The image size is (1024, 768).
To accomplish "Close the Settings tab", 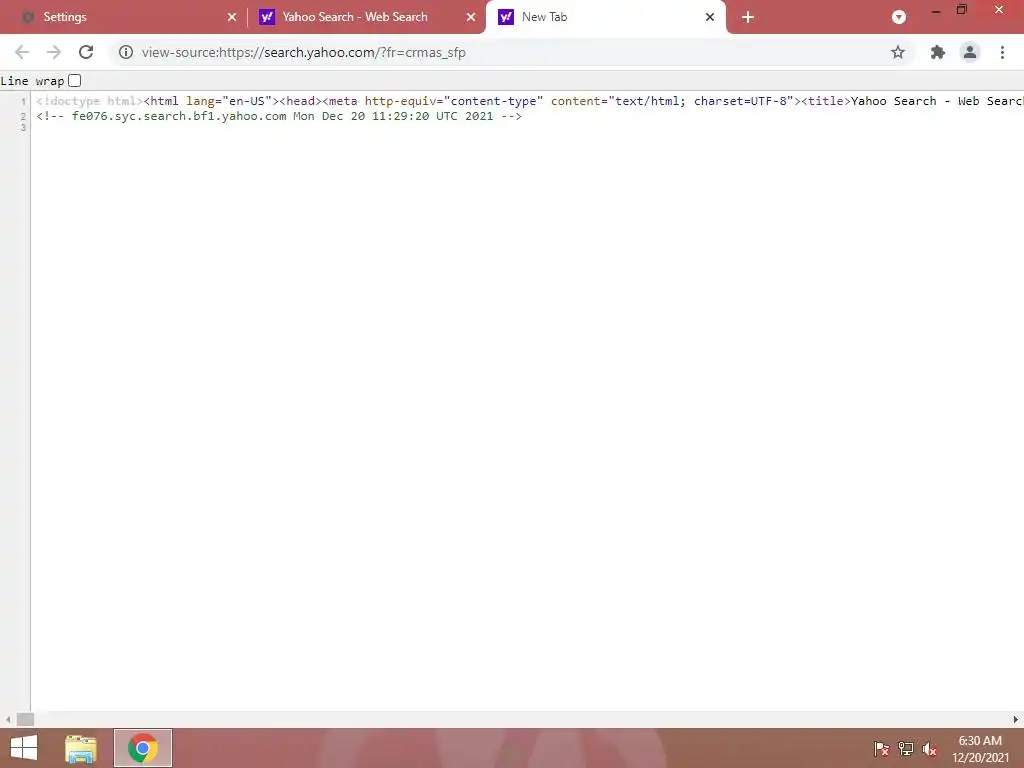I will (232, 17).
